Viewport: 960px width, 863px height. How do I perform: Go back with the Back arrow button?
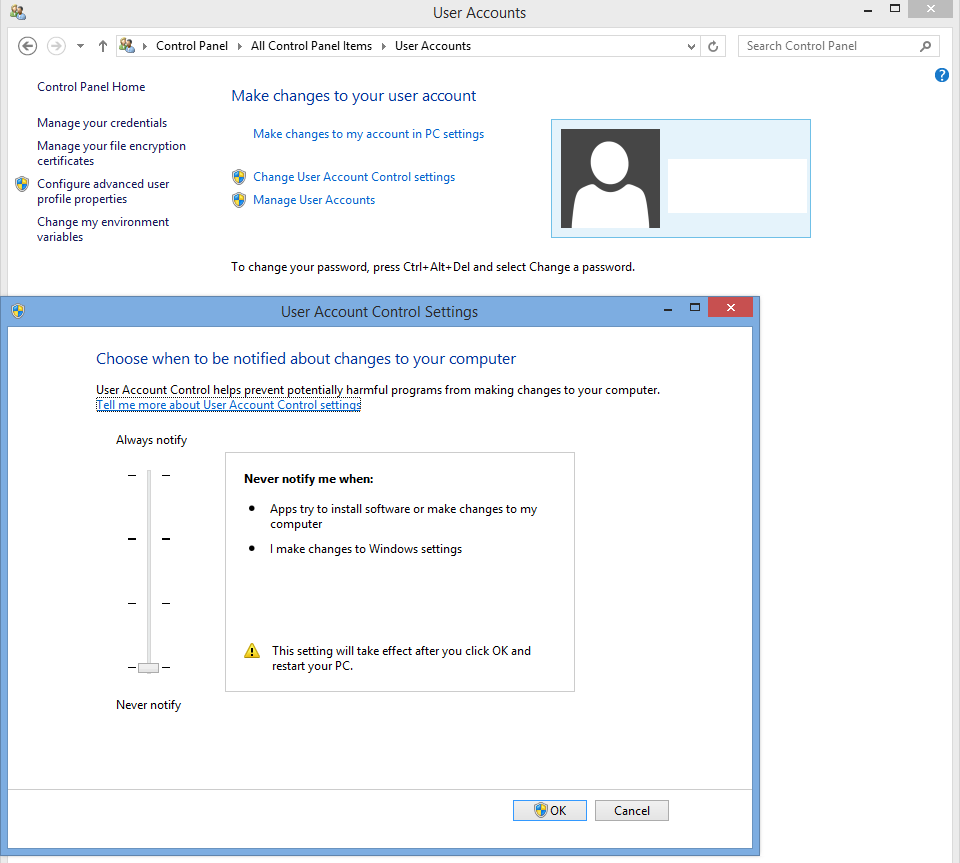tap(28, 46)
